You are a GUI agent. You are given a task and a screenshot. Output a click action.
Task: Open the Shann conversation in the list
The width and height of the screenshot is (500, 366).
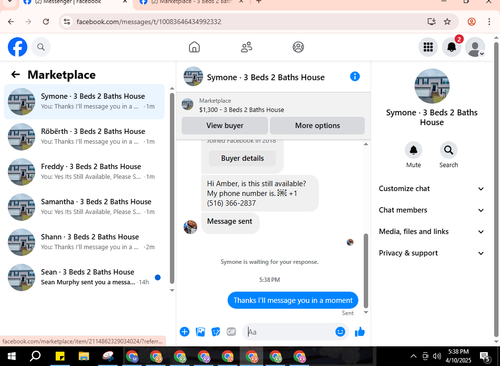[x=84, y=242]
